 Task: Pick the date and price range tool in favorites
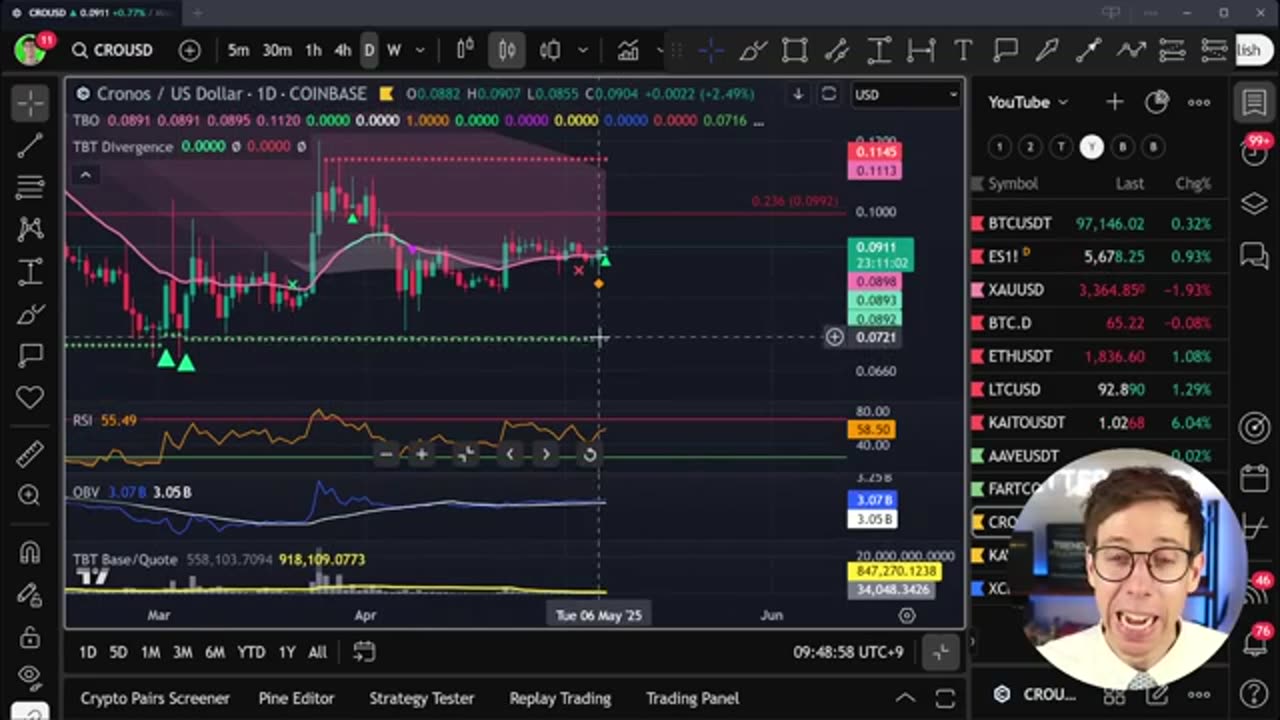pyautogui.click(x=879, y=50)
